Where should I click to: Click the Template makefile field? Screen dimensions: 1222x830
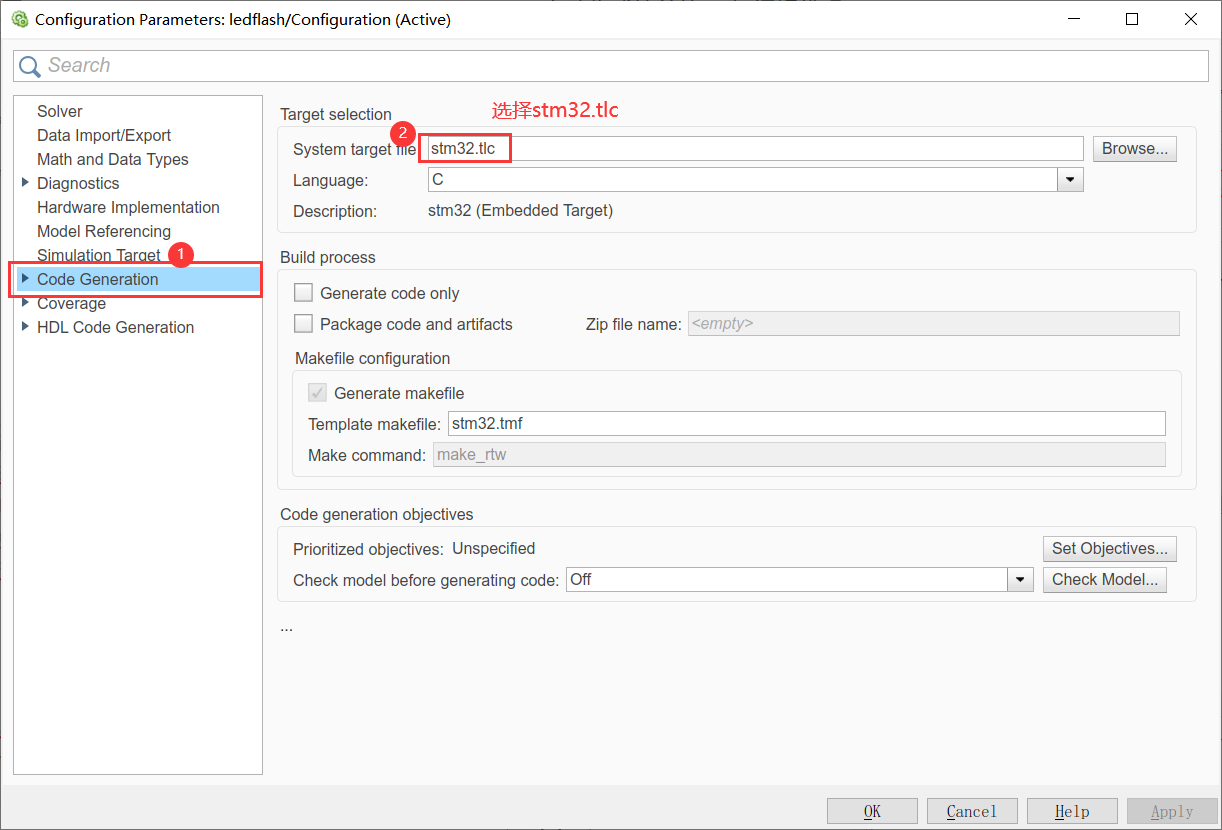coord(806,423)
